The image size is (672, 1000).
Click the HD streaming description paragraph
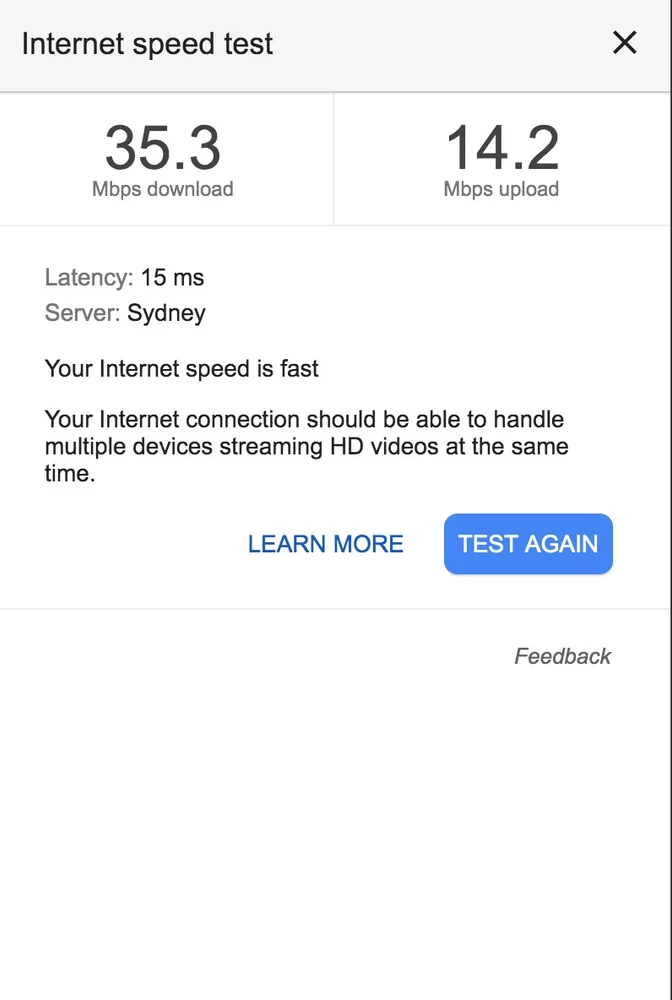coord(300,446)
